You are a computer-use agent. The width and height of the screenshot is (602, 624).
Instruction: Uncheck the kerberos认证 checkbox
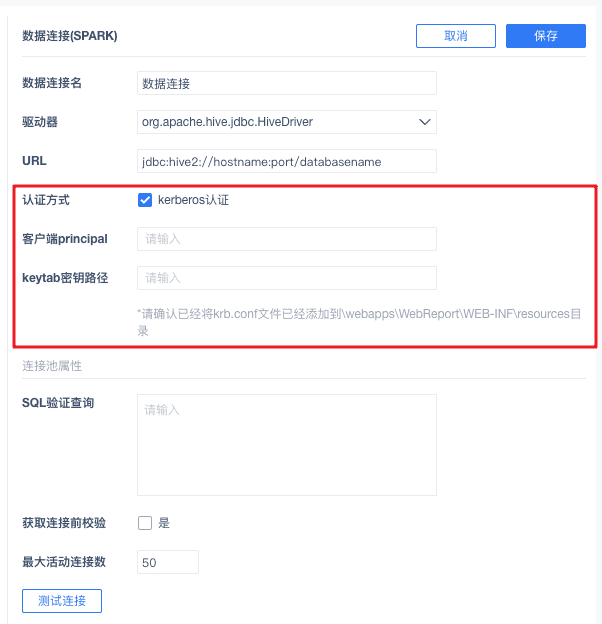[145, 200]
